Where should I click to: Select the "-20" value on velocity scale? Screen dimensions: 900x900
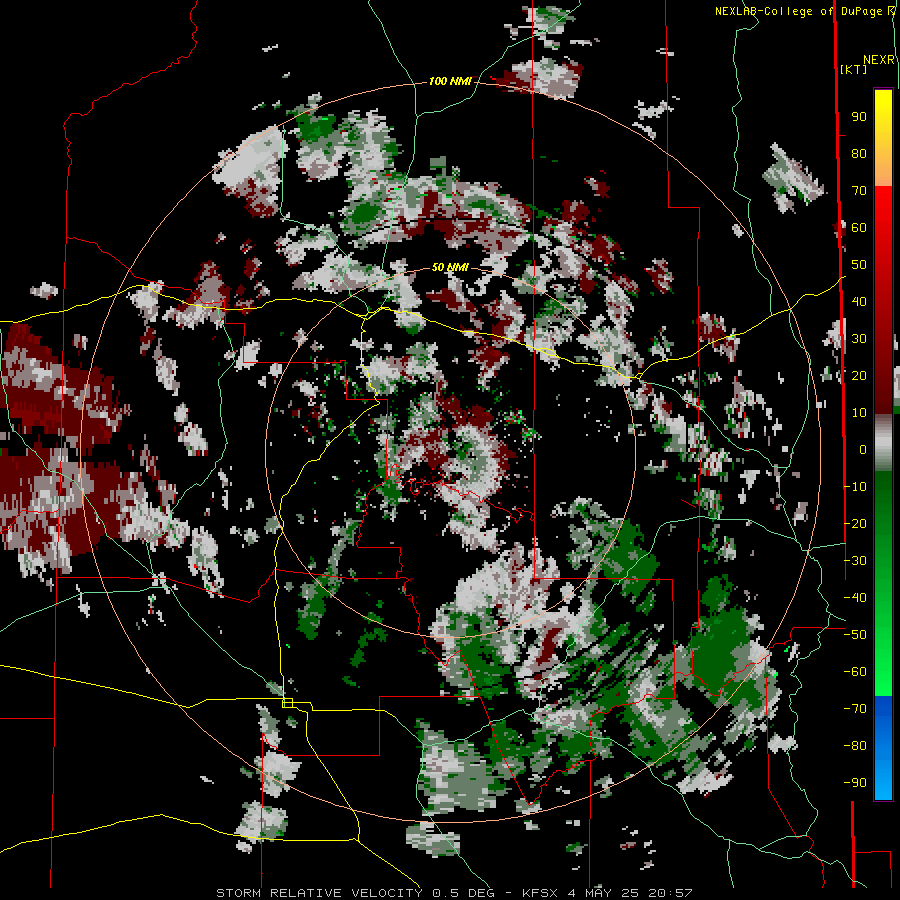click(x=855, y=523)
